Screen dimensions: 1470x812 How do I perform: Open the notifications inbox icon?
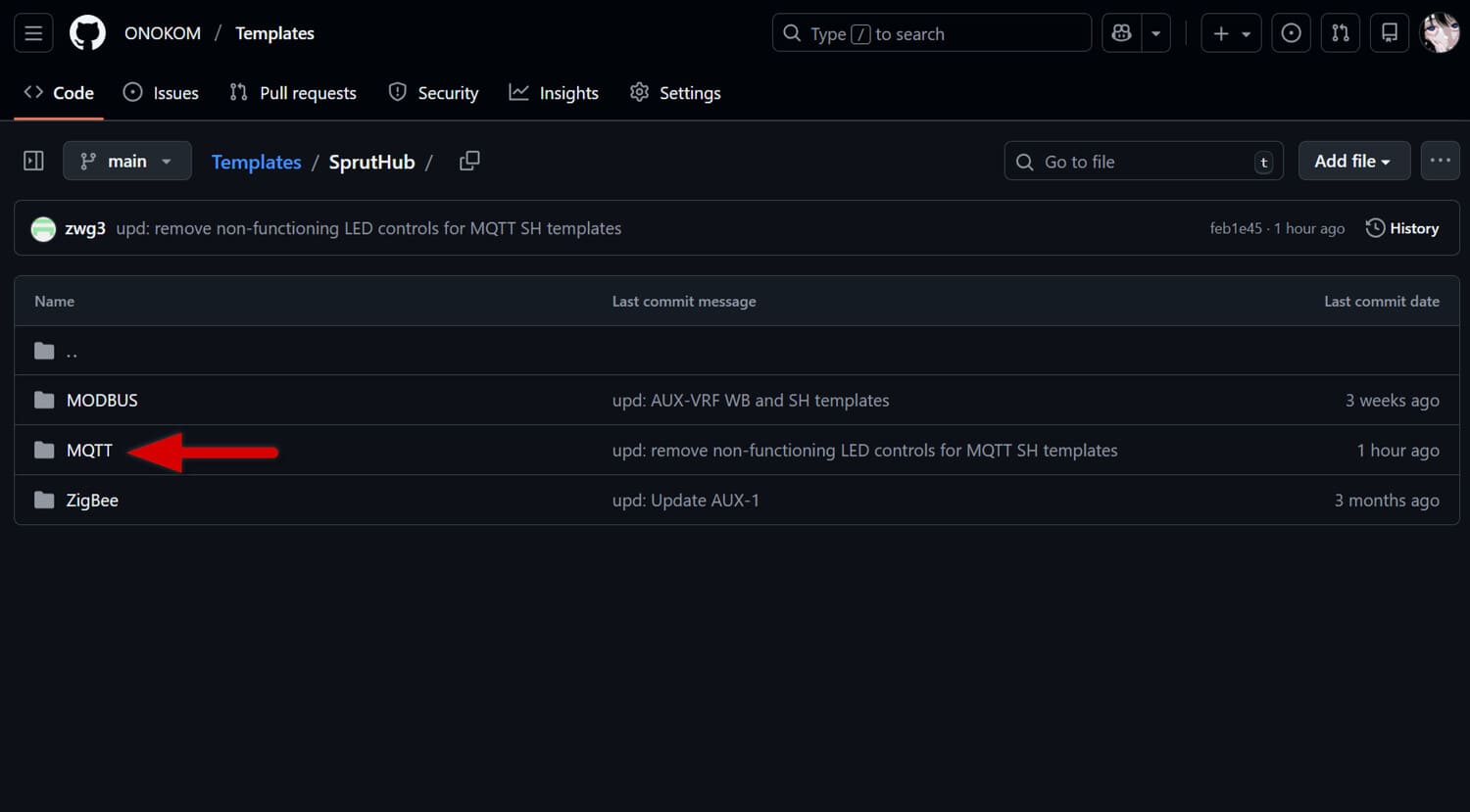1389,32
